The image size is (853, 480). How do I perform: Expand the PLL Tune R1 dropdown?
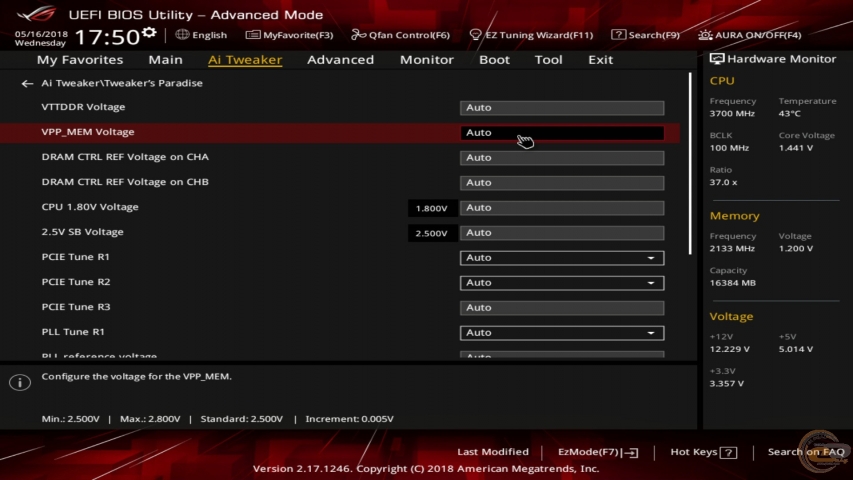coord(562,333)
